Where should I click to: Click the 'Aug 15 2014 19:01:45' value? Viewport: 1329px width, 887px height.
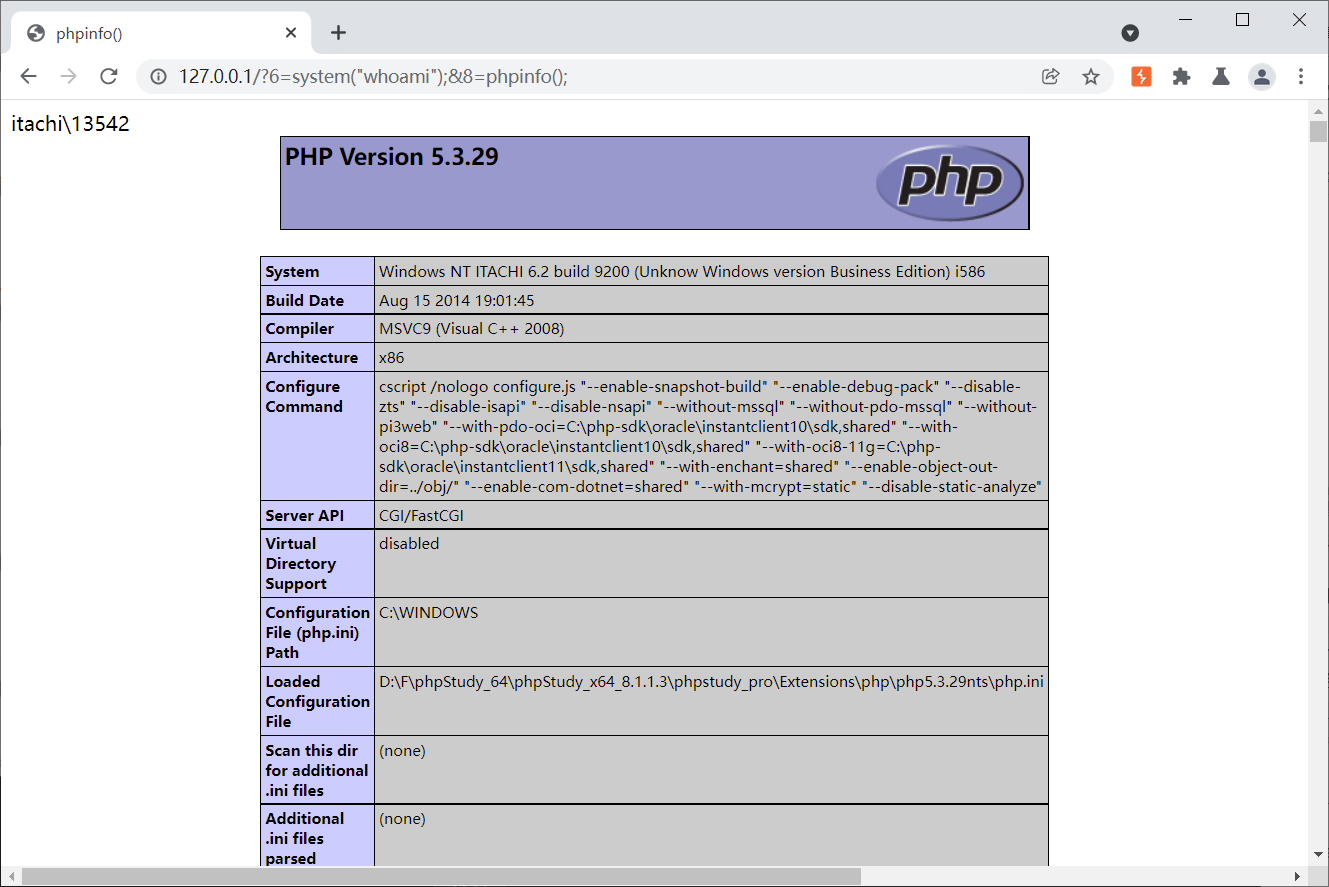tap(456, 300)
